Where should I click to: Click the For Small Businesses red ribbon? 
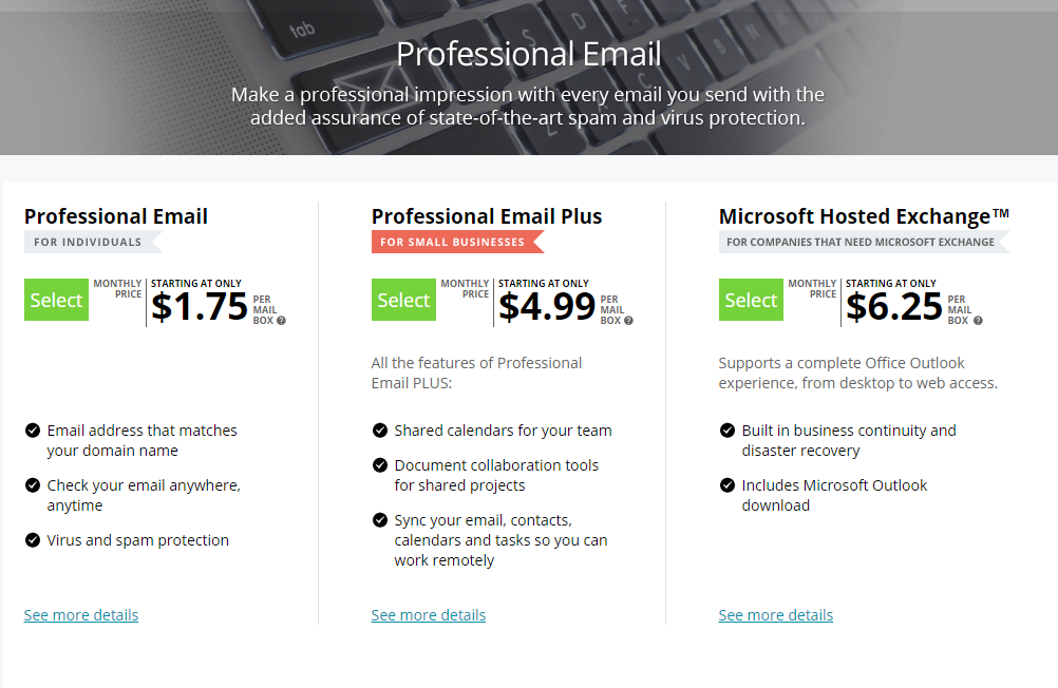click(457, 241)
